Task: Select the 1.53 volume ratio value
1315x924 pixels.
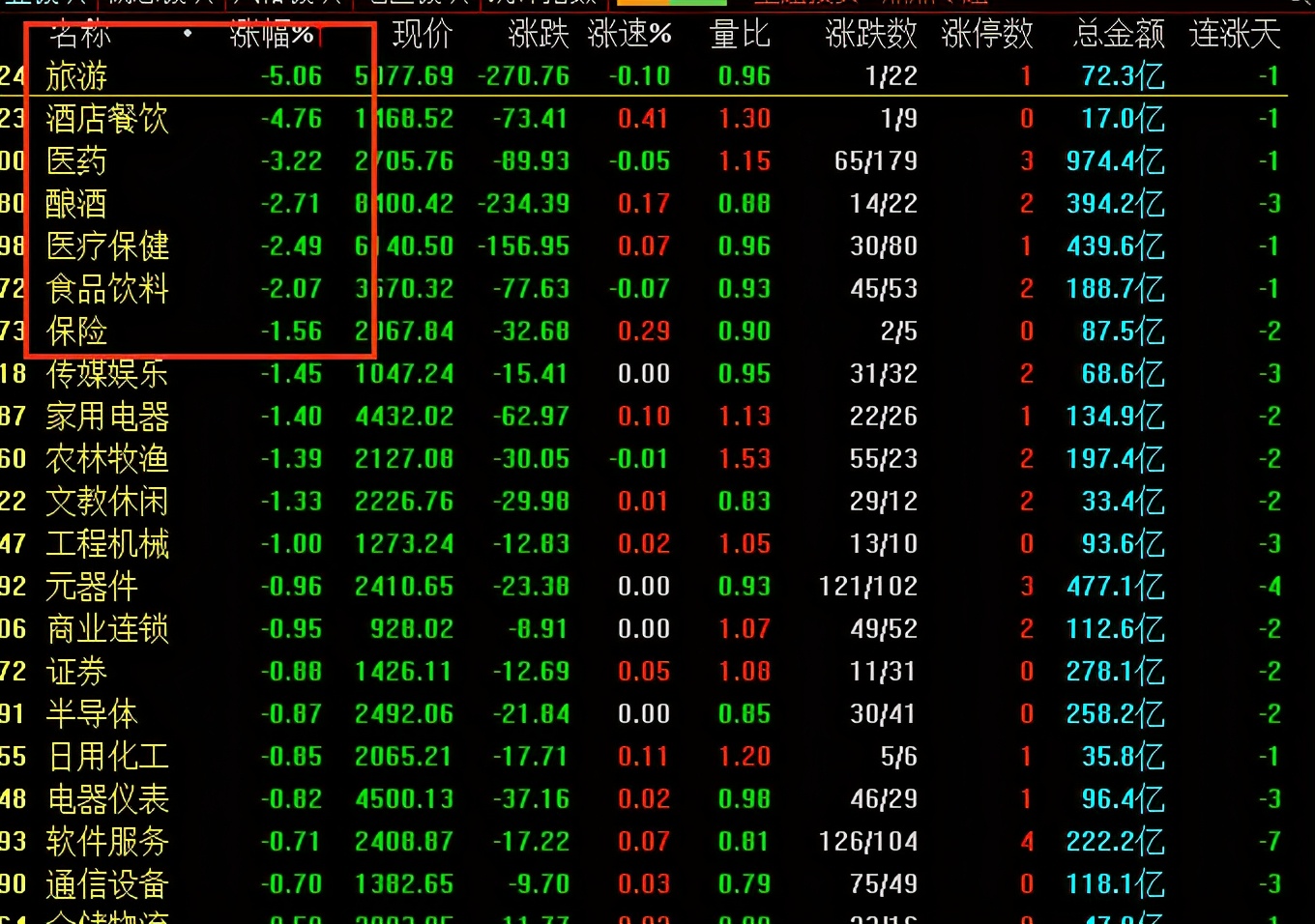Action: coord(745,458)
